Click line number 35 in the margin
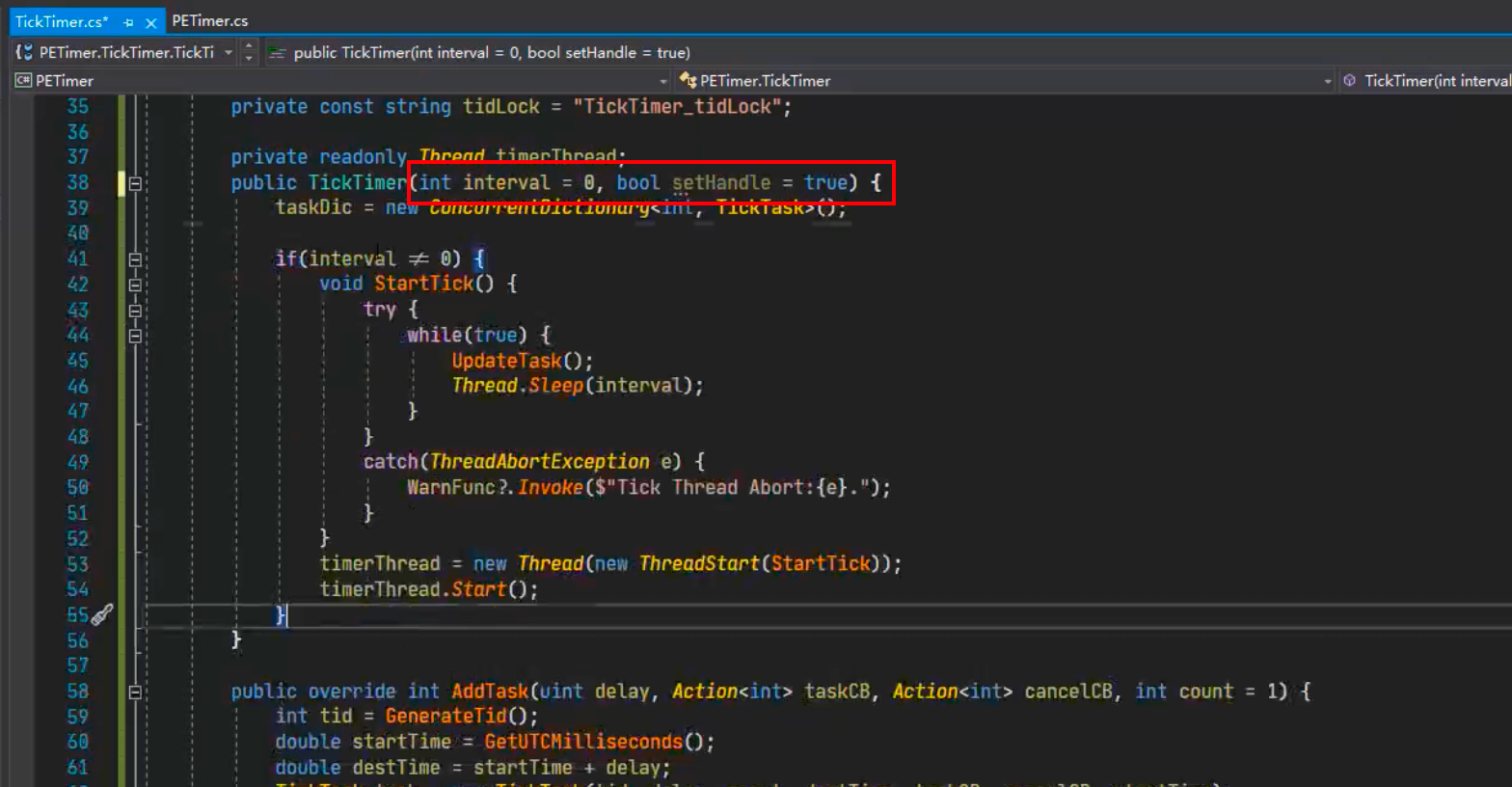1512x787 pixels. tap(78, 106)
